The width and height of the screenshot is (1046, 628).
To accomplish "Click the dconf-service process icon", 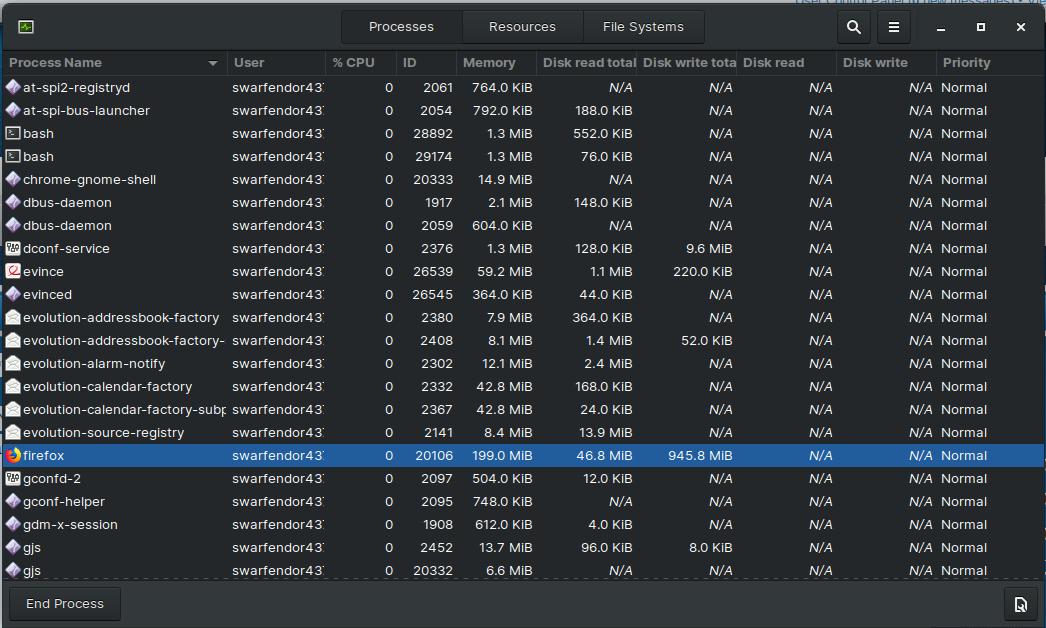I will tap(13, 249).
